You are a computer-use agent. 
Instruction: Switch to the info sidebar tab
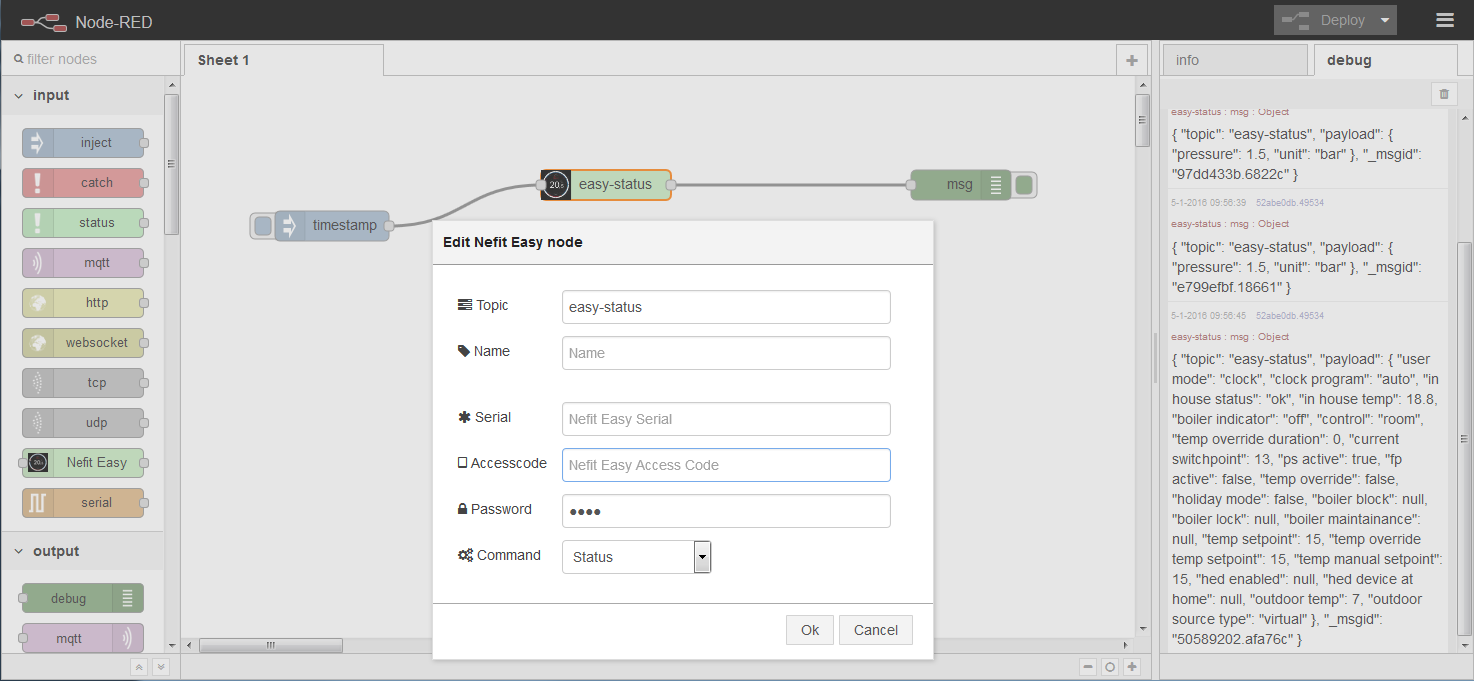click(x=1235, y=60)
